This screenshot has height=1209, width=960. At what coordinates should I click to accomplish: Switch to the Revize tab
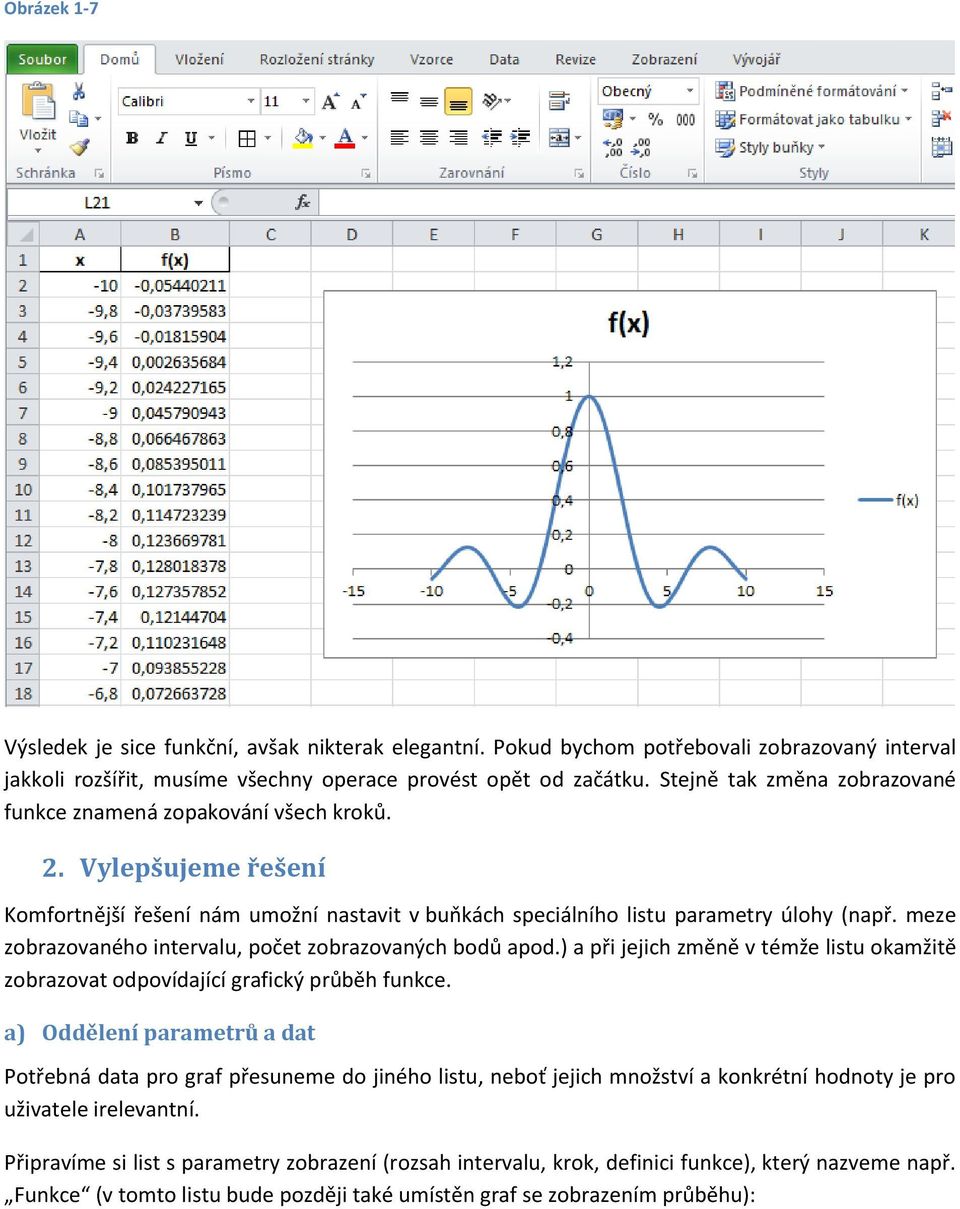tap(575, 59)
